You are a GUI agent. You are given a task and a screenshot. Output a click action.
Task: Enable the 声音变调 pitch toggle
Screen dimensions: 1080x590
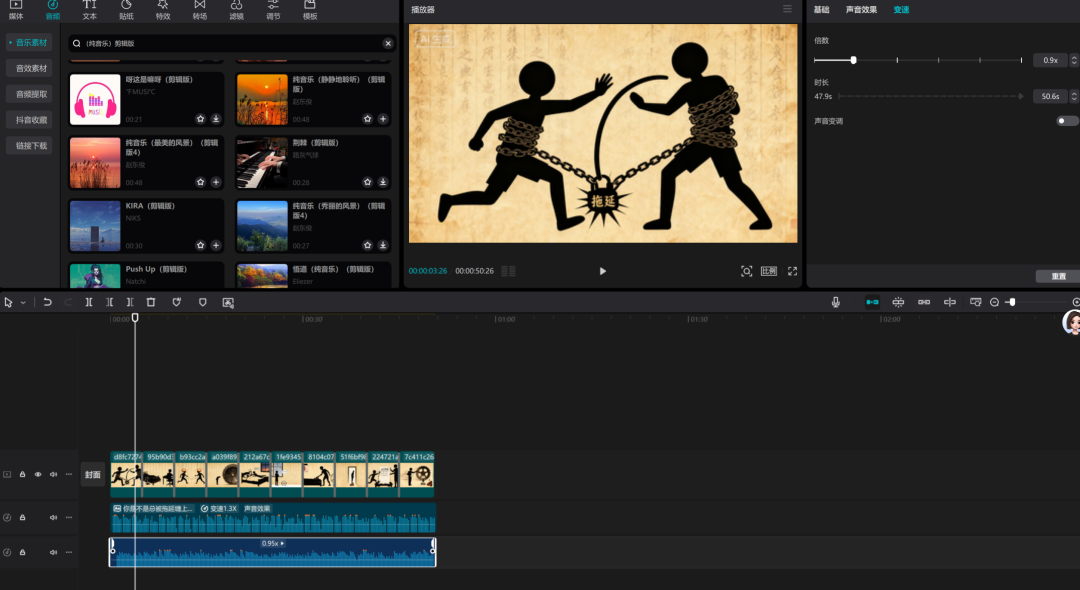[1067, 121]
